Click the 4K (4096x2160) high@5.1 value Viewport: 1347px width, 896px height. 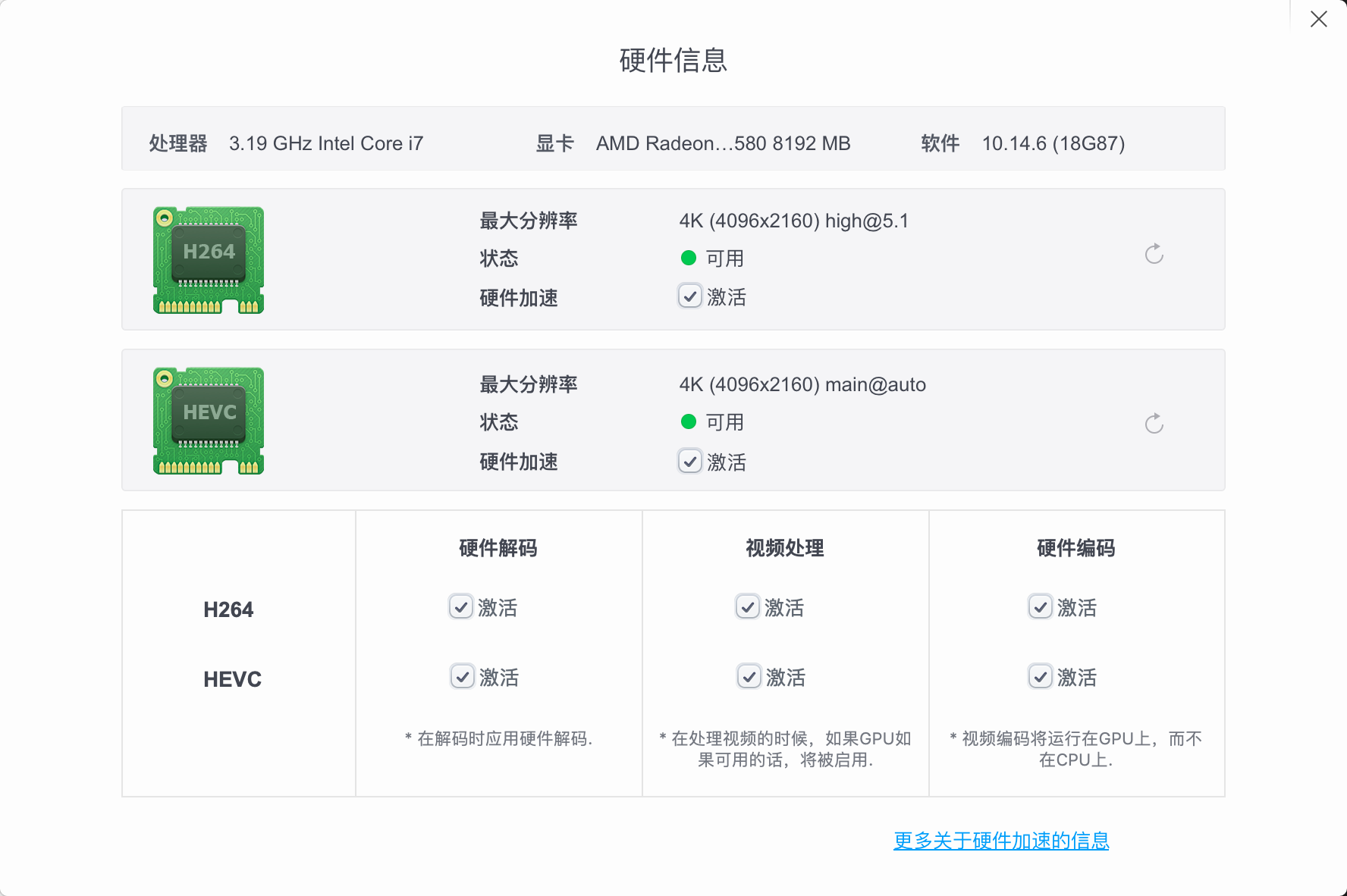click(x=794, y=221)
